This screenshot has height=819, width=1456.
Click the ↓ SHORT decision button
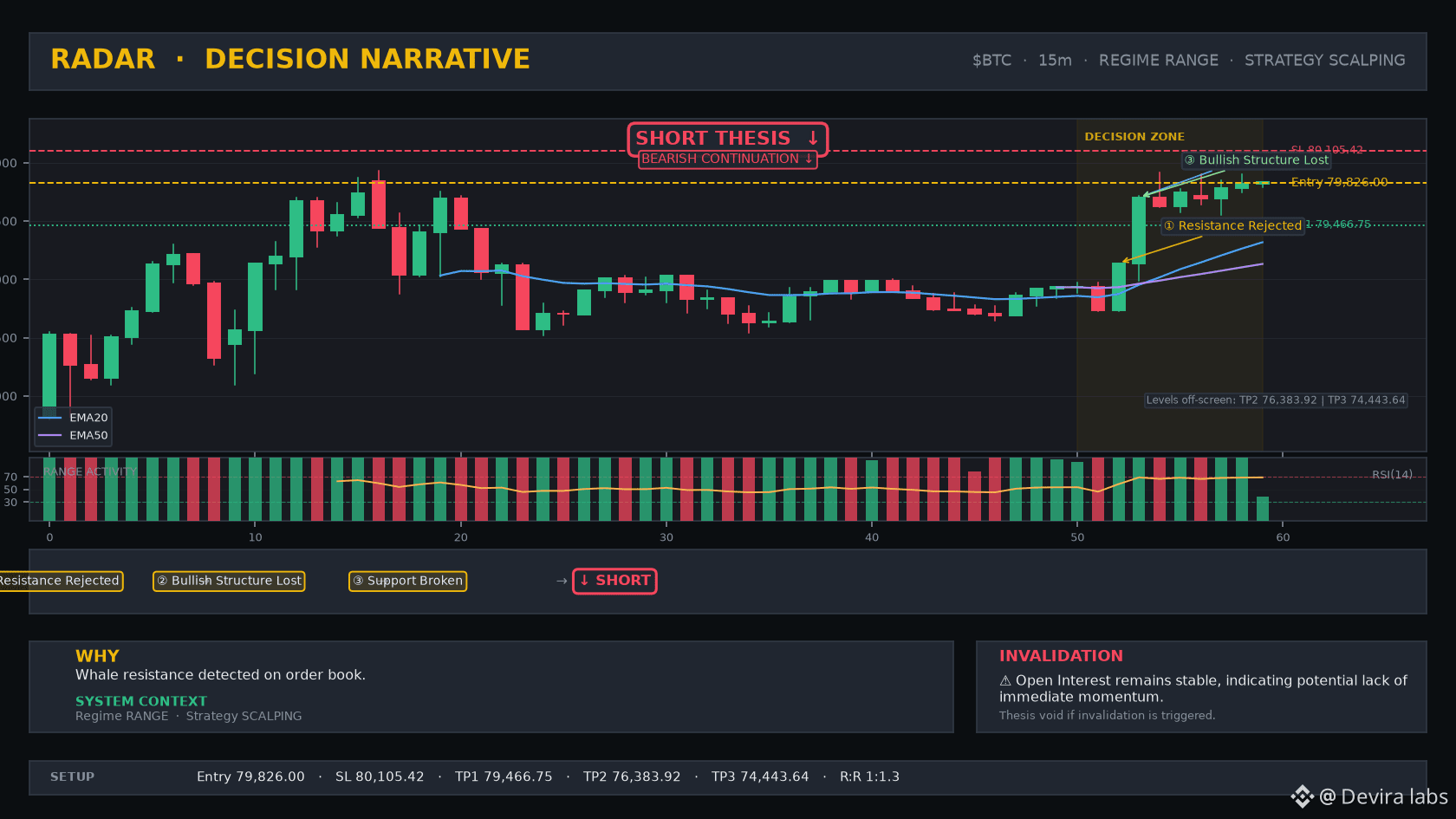614,581
